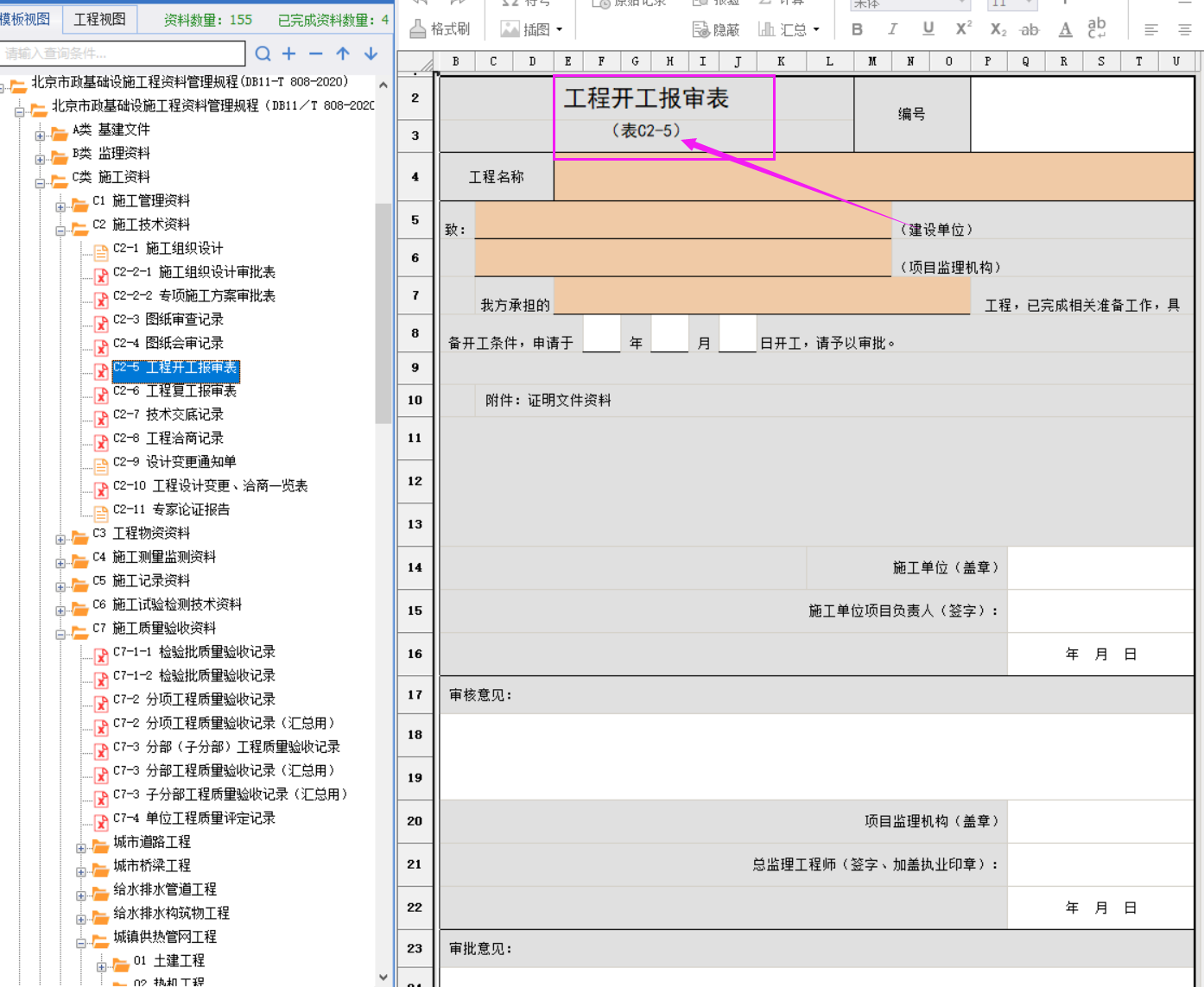This screenshot has width=1204, height=987.
Task: Collapse the C2 施工技术资料 folder
Action: 60,231
